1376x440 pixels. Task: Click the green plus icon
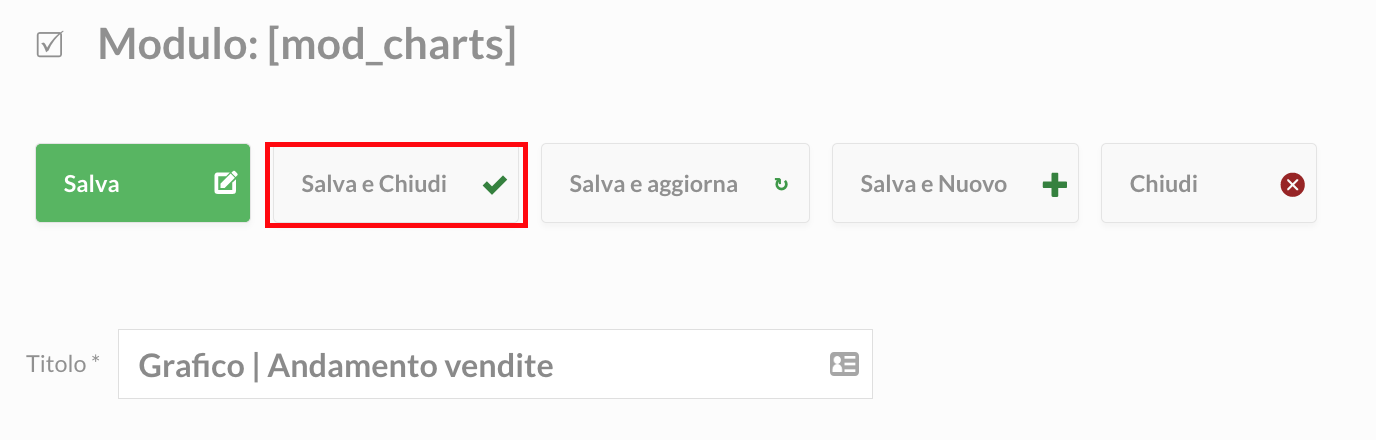tap(1055, 184)
